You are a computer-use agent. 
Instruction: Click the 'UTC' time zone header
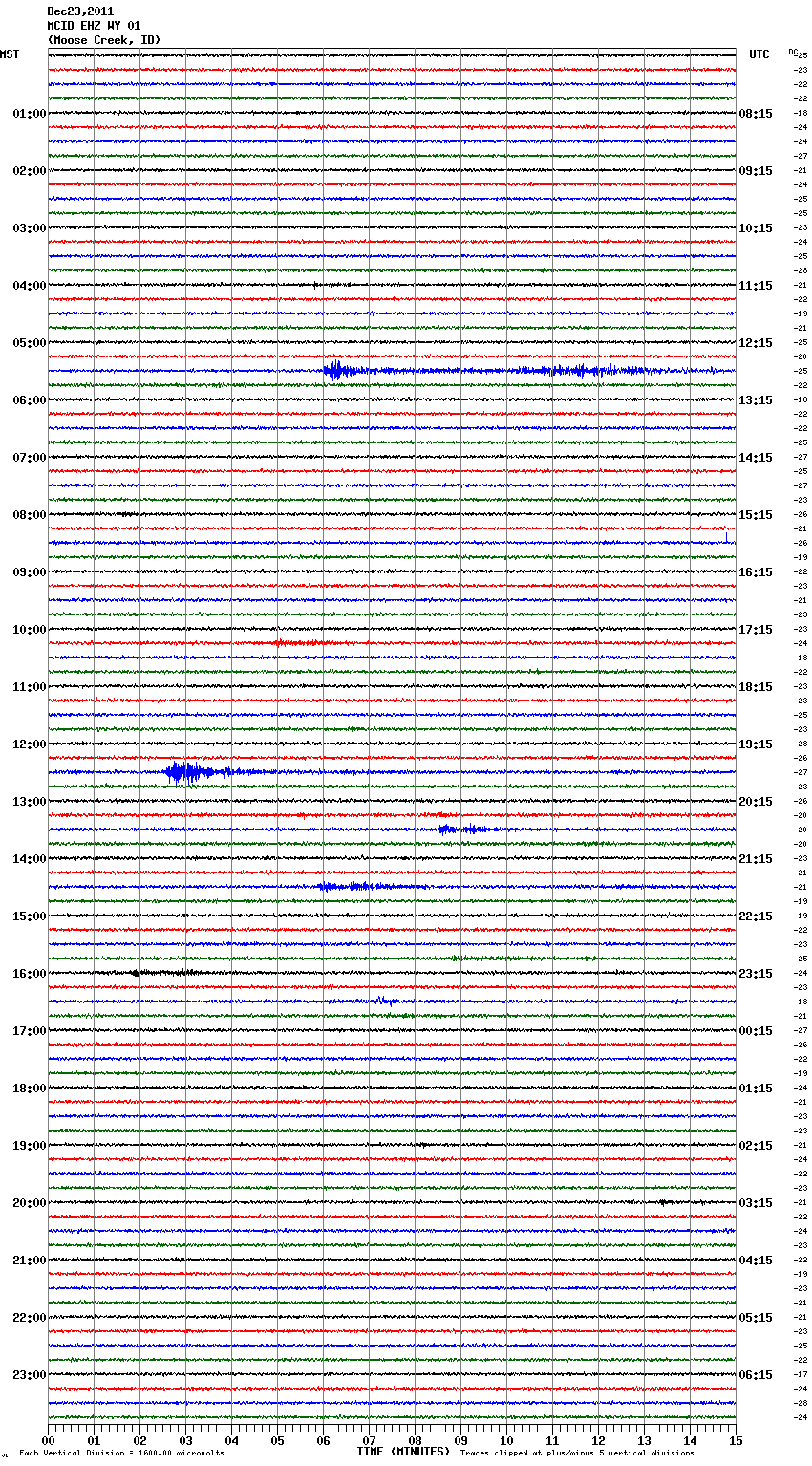759,54
